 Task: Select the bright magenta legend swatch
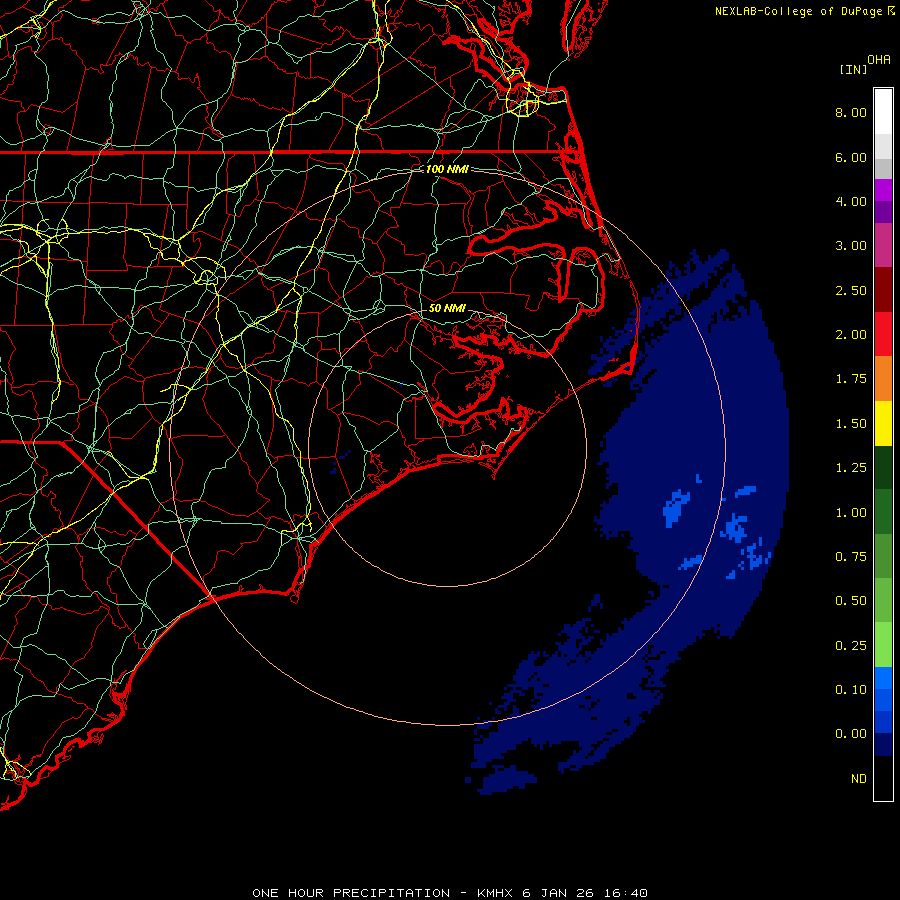click(883, 190)
